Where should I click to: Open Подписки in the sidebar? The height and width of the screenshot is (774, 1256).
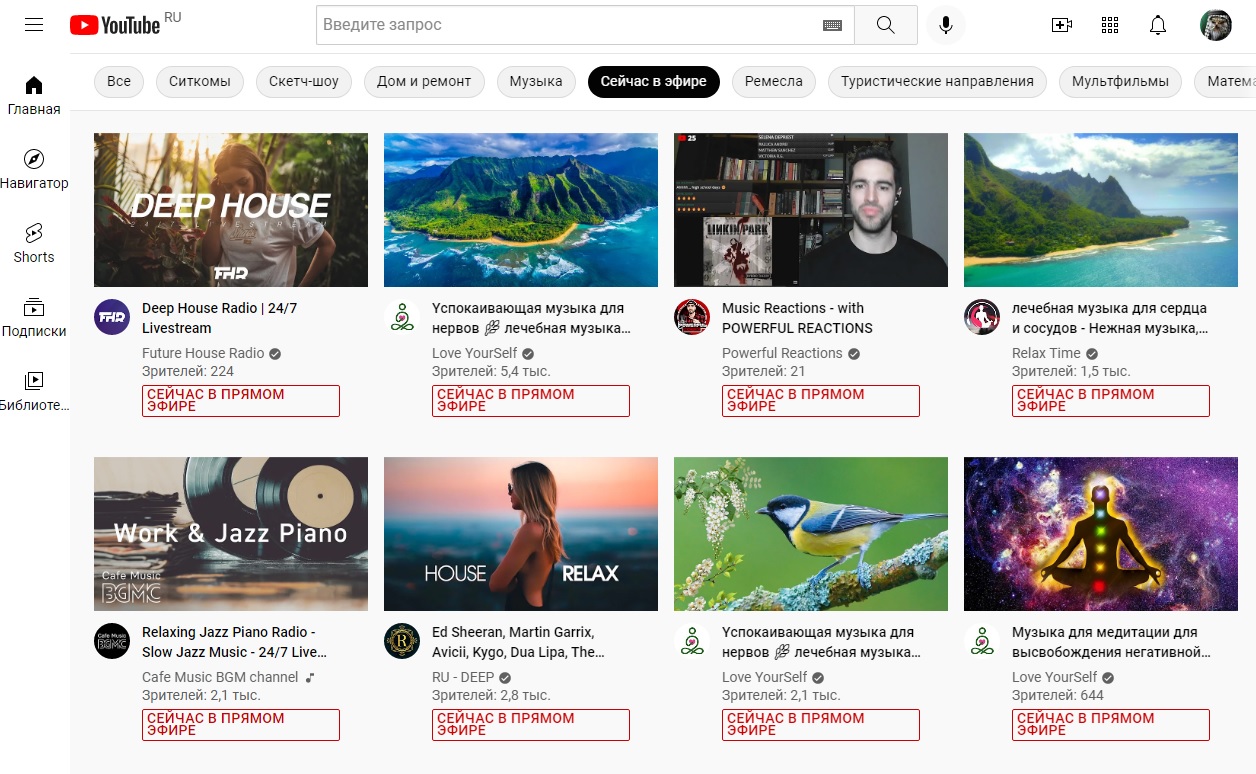pos(34,317)
